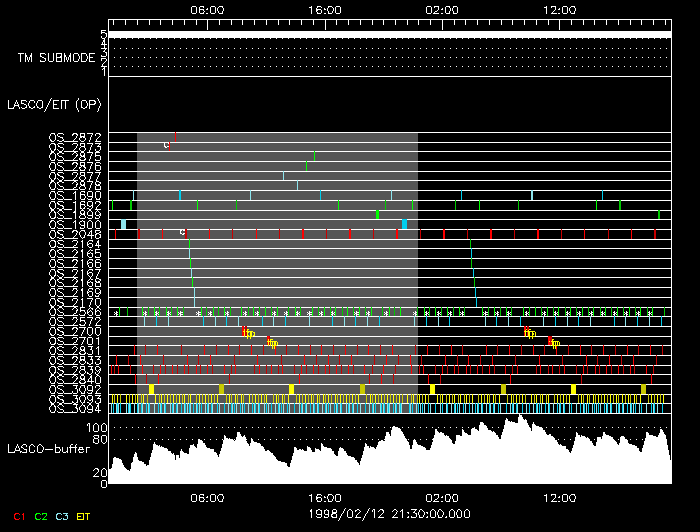Select the first yellow block in OS_3092 row
Viewport: 700px width, 532px height.
(151, 388)
